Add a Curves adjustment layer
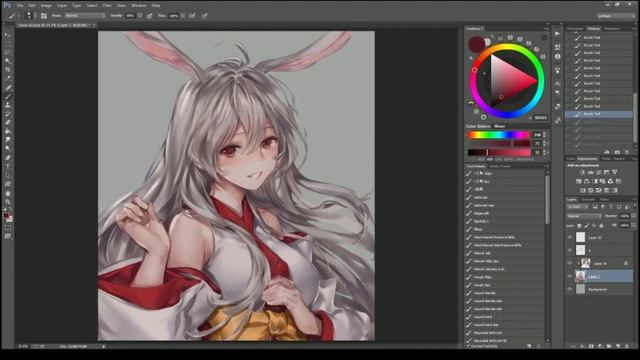This screenshot has width=640, height=360. click(x=598, y=172)
